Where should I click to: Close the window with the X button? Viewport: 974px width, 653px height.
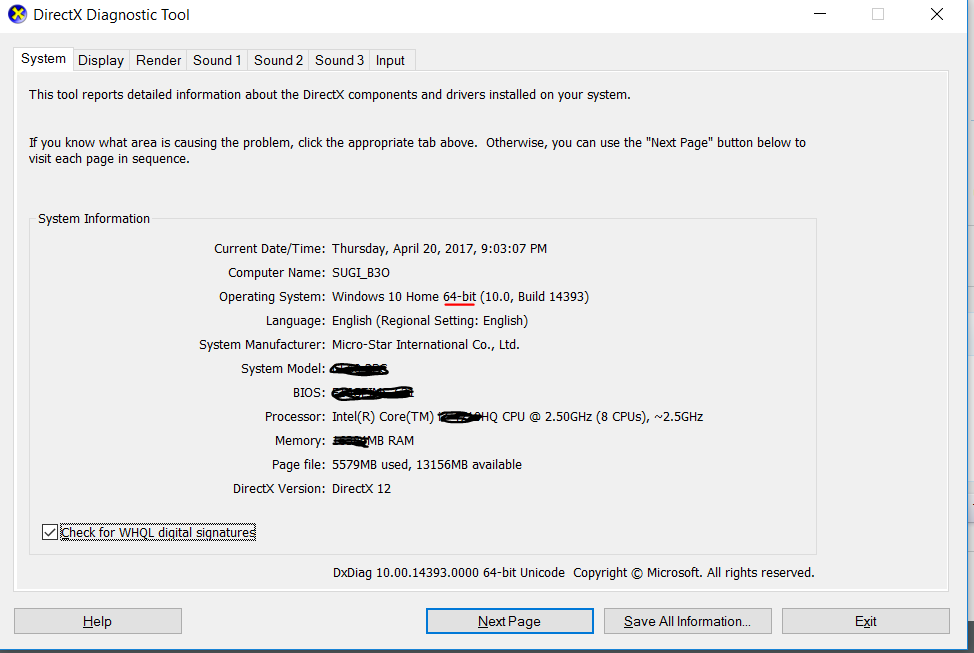[937, 14]
